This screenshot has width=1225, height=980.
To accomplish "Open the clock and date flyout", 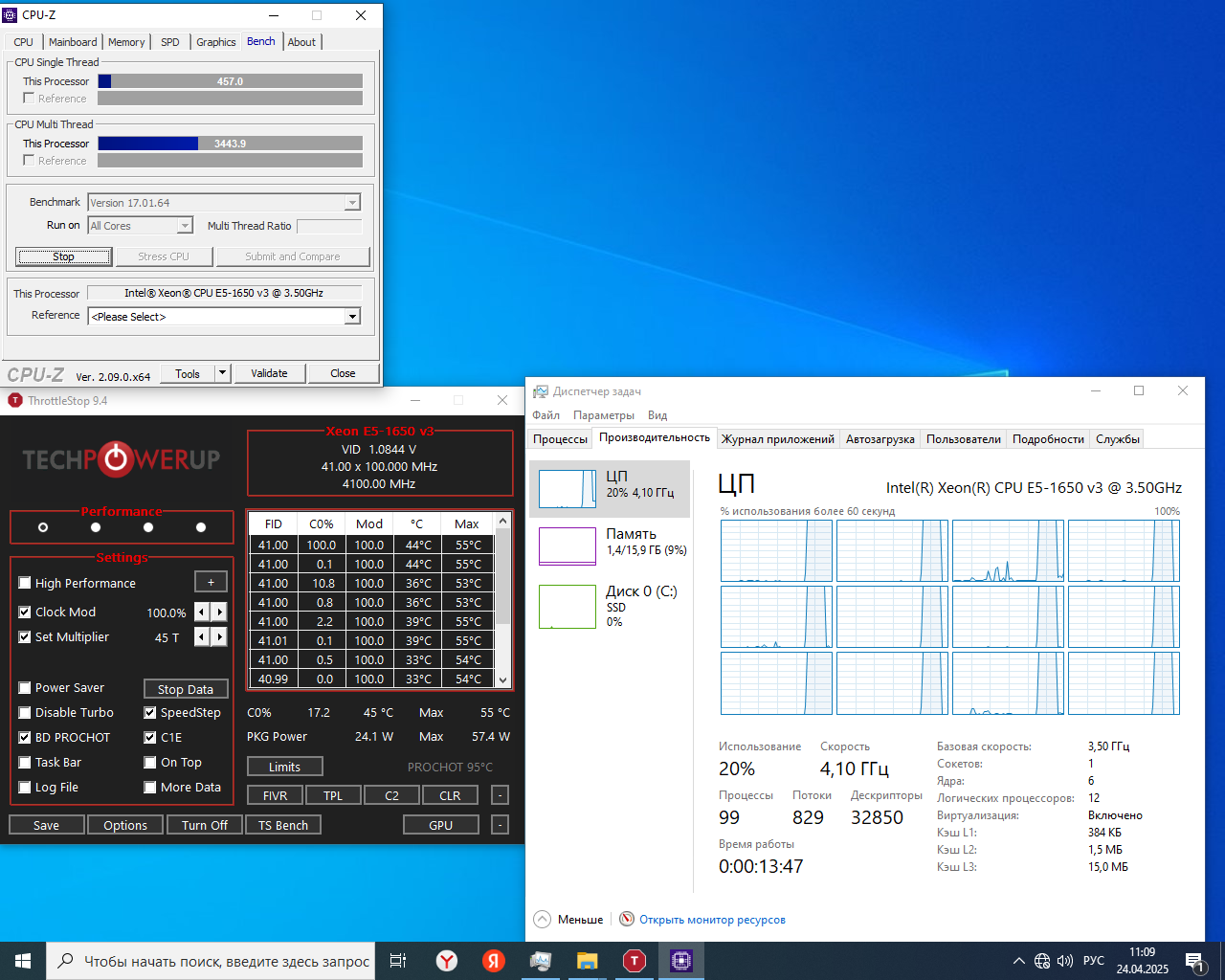I will tap(1143, 961).
